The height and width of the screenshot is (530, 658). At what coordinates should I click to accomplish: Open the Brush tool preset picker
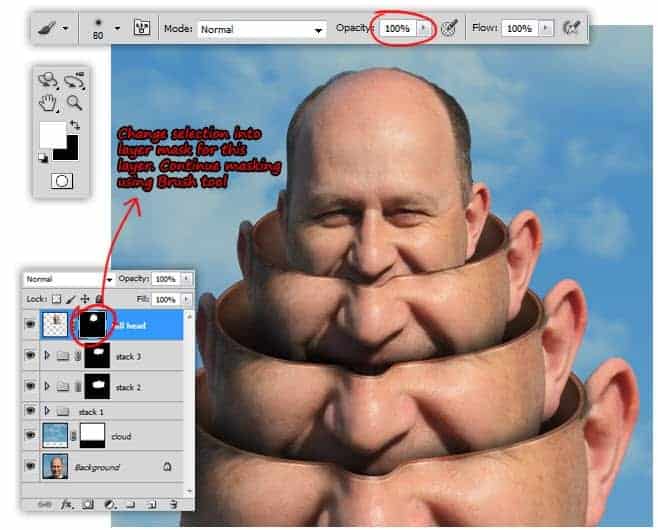point(47,28)
